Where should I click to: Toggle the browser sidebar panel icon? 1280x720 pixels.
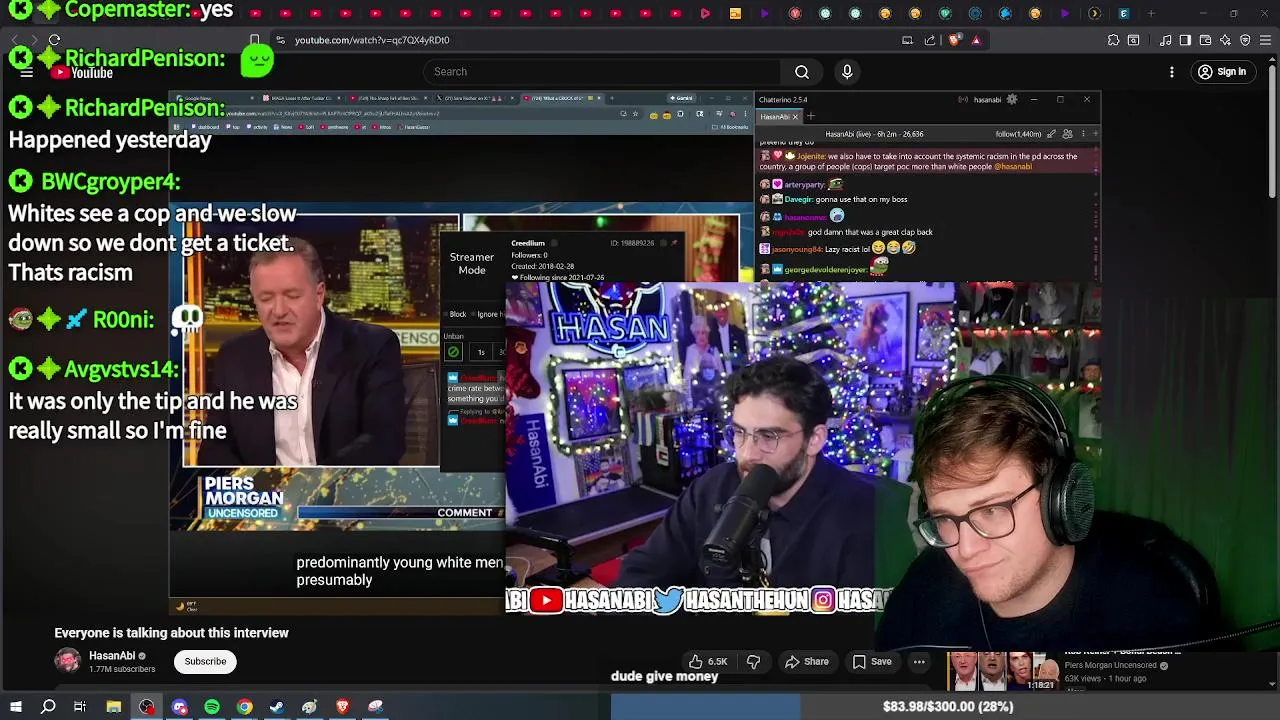(x=1185, y=40)
